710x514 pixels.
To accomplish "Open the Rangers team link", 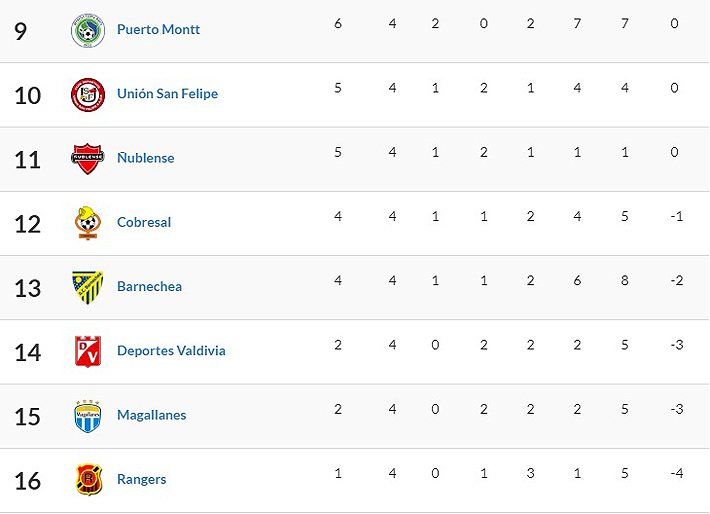I will (x=141, y=479).
